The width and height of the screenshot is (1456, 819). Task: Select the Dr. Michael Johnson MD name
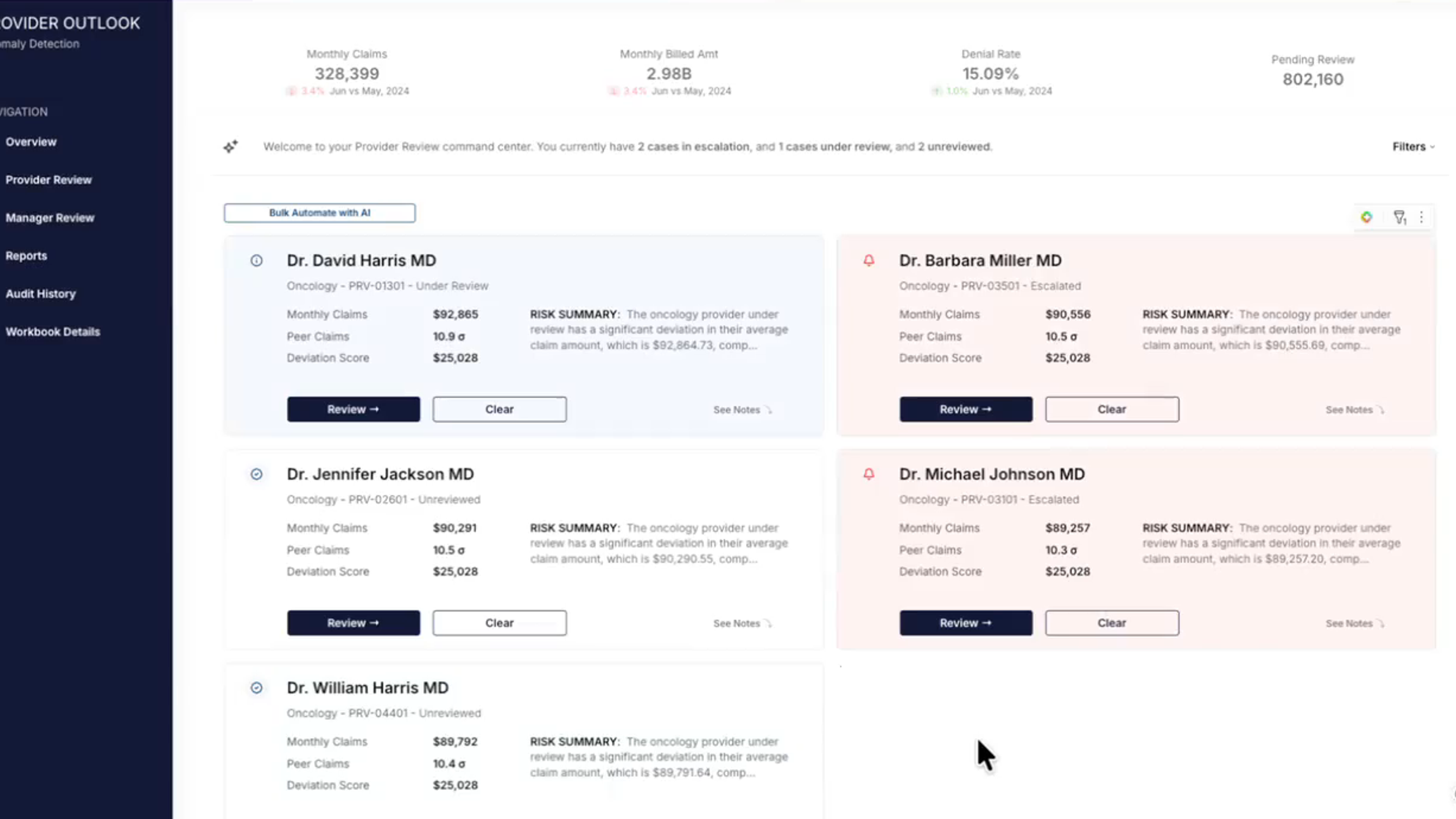(x=992, y=474)
